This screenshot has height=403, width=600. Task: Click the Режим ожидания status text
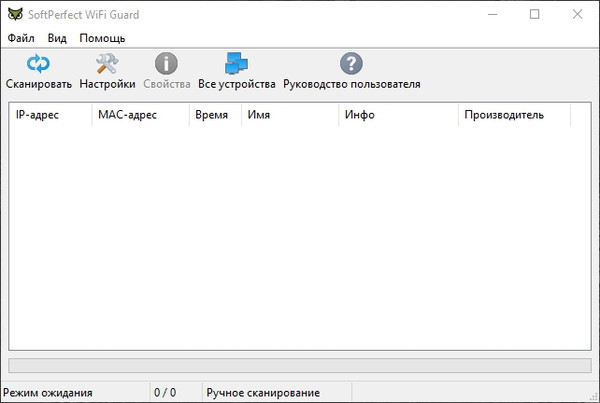(49, 392)
